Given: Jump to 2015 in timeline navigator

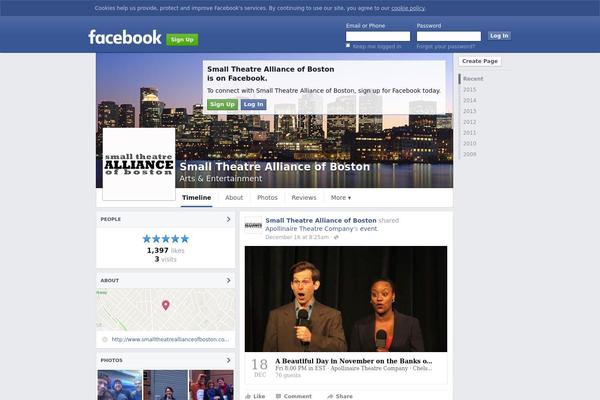Looking at the screenshot, I should click(470, 90).
